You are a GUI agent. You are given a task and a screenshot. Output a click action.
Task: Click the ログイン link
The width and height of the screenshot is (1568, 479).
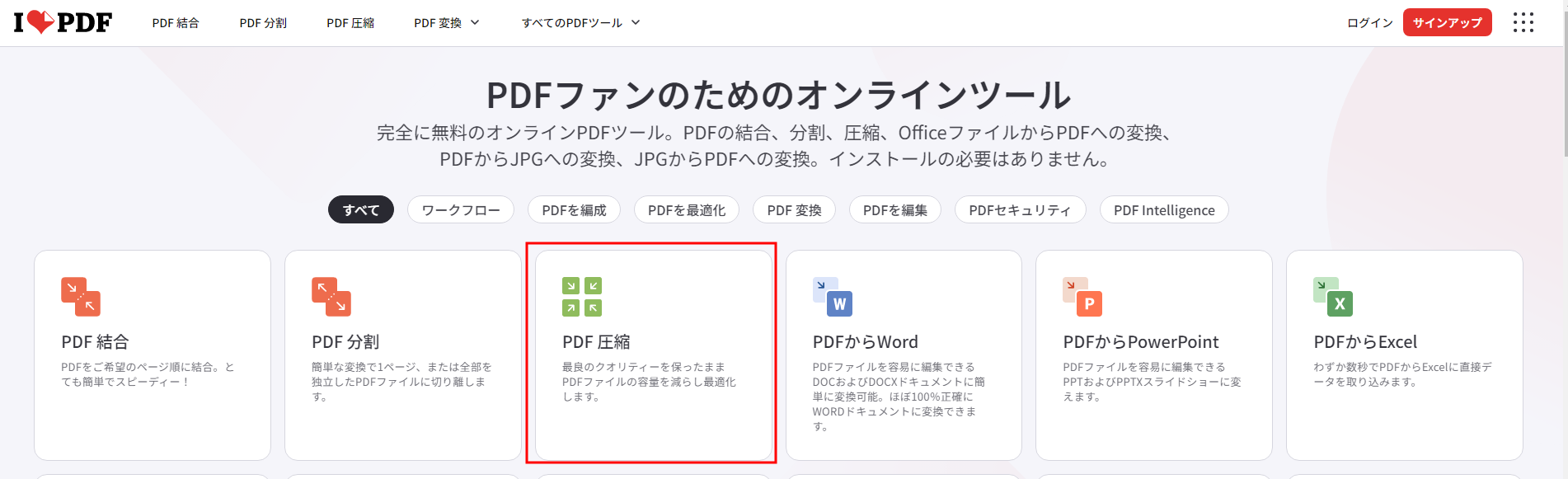(x=1370, y=23)
